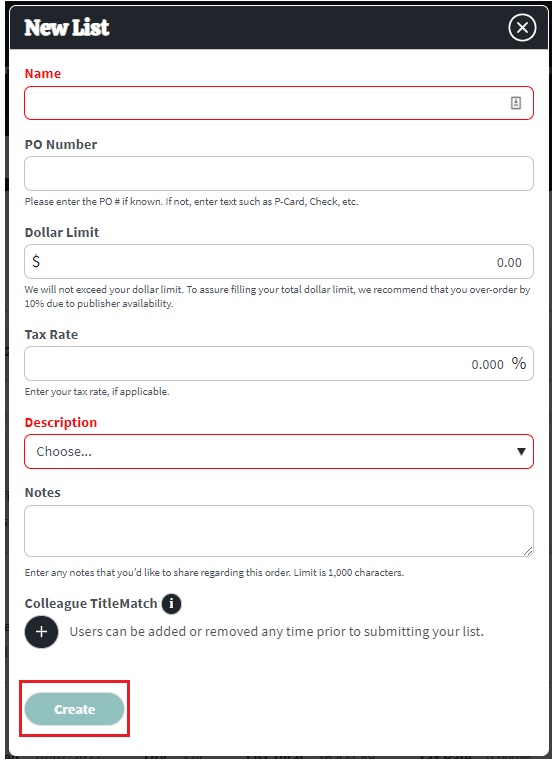Add a colleague with the plus button
This screenshot has height=763, width=554.
[41, 632]
